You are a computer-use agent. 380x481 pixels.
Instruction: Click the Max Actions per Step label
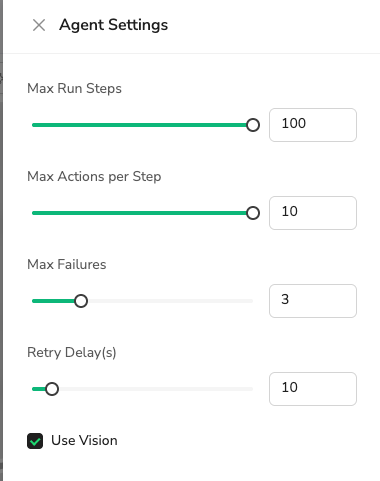(x=94, y=176)
